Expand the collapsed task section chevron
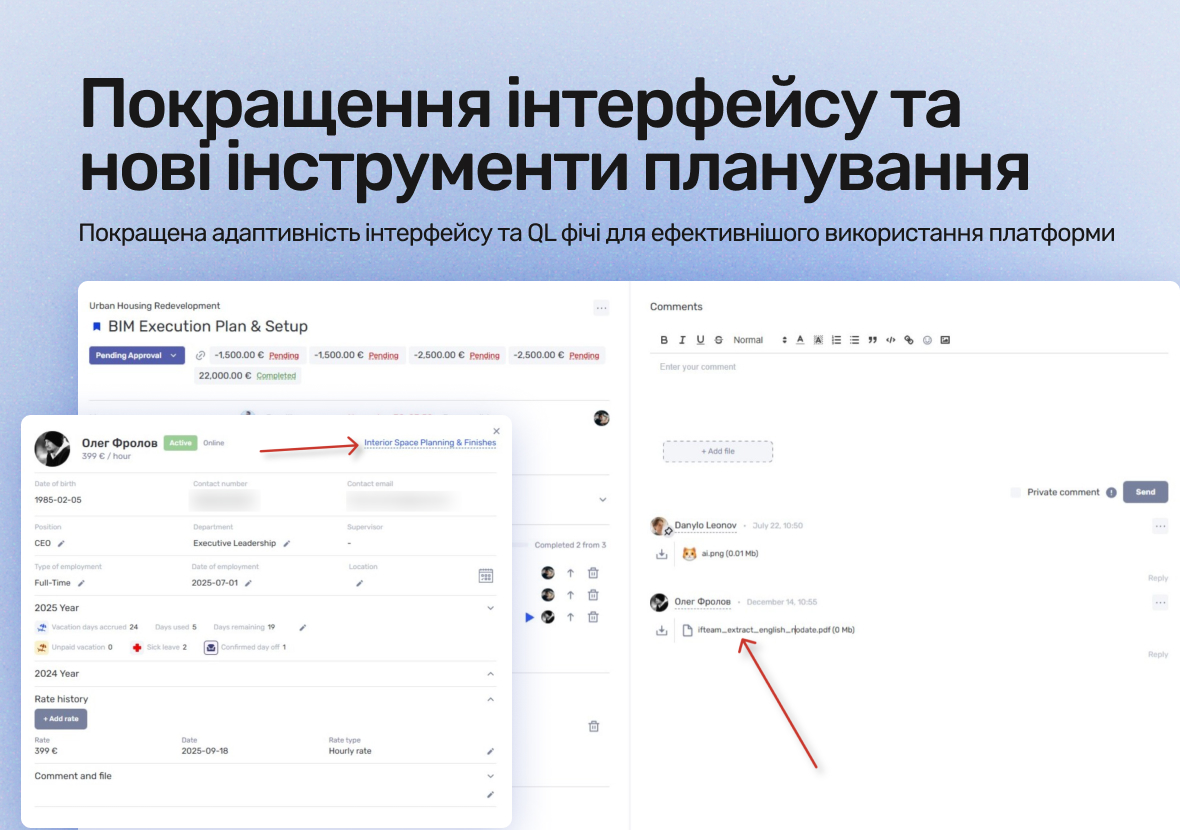The width and height of the screenshot is (1180, 830). (x=603, y=500)
